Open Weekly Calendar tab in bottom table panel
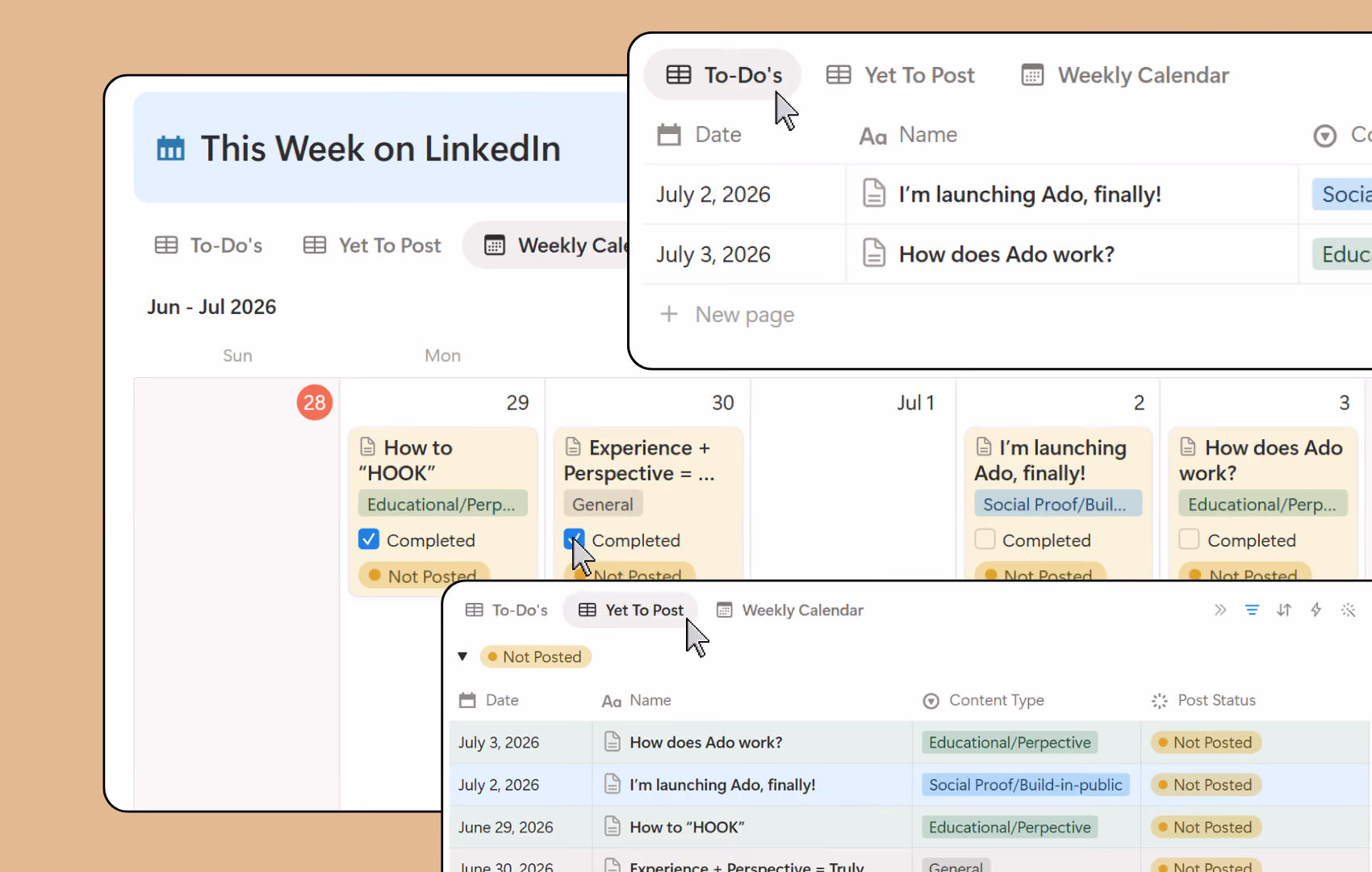Viewport: 1372px width, 872px height. (790, 610)
